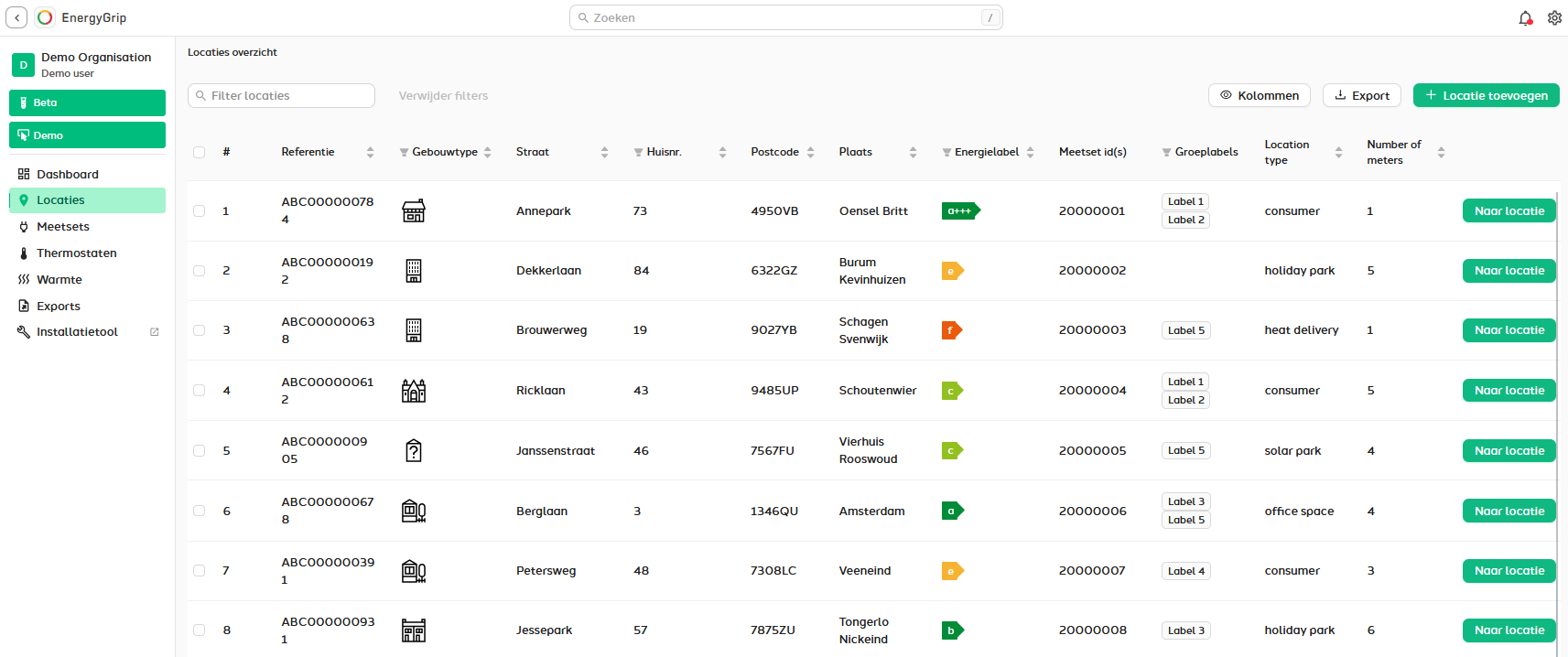Check the checkbox for row 2

[x=199, y=271]
